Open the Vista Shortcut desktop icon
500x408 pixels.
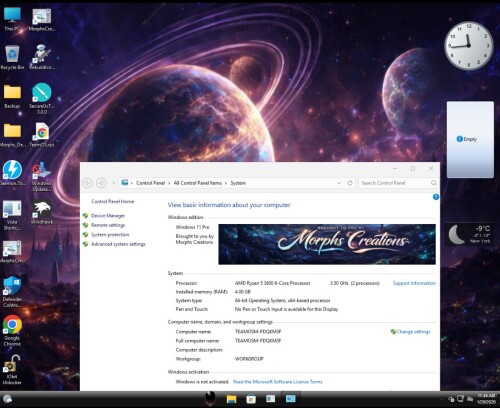point(12,215)
